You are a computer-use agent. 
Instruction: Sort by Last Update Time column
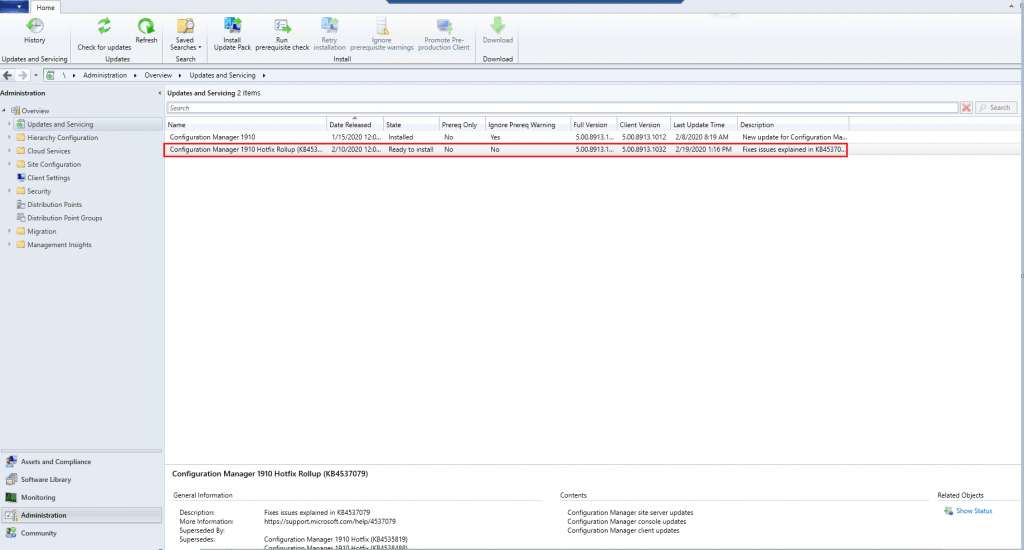point(703,125)
